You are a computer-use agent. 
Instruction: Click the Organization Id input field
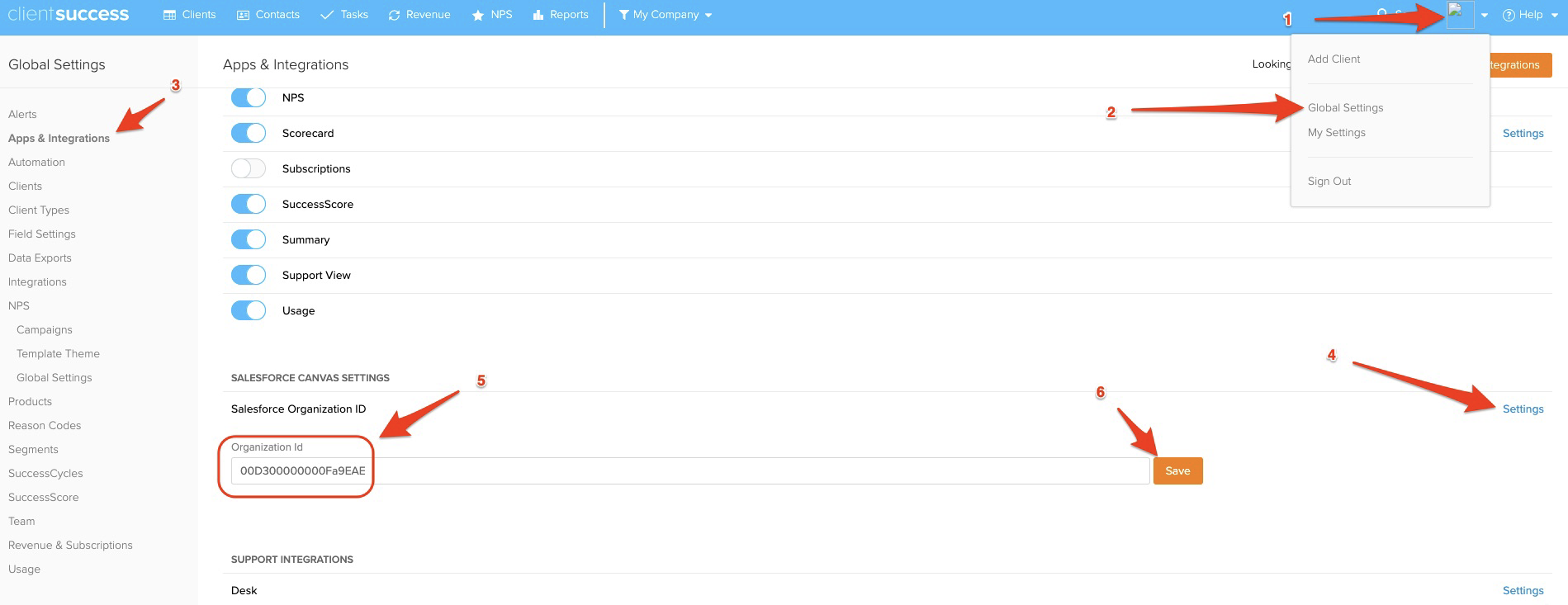[690, 470]
